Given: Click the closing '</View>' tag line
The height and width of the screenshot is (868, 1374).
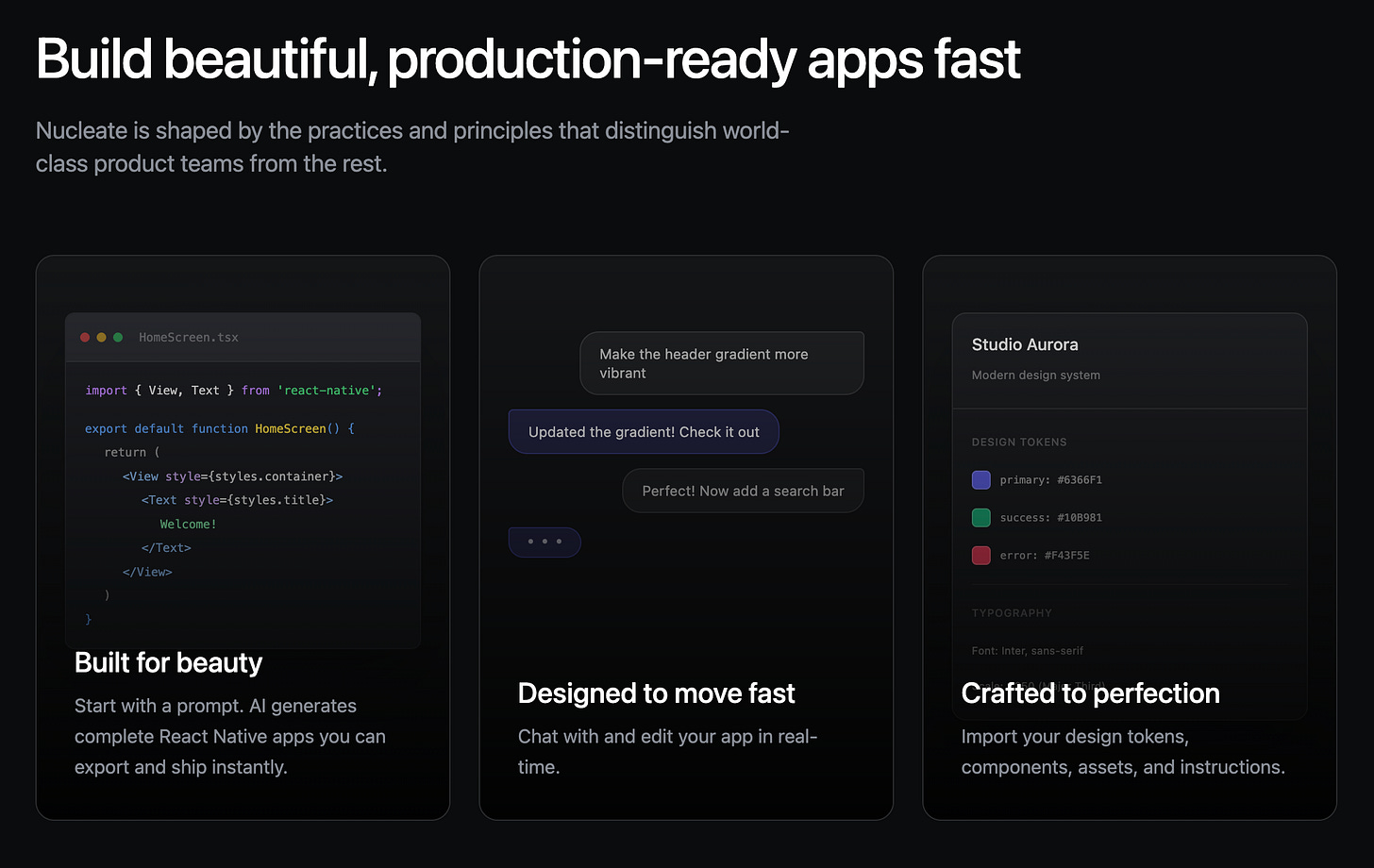Looking at the screenshot, I should tap(147, 572).
